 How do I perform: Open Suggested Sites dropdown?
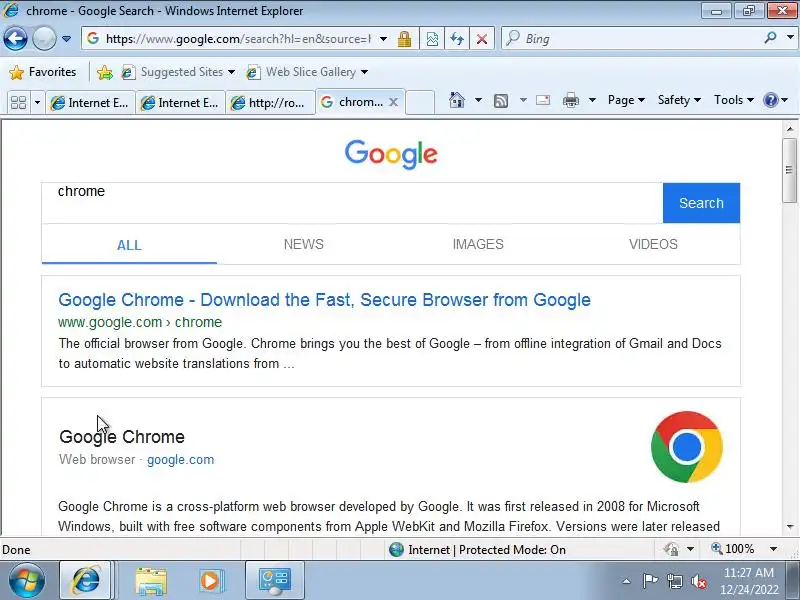(178, 72)
